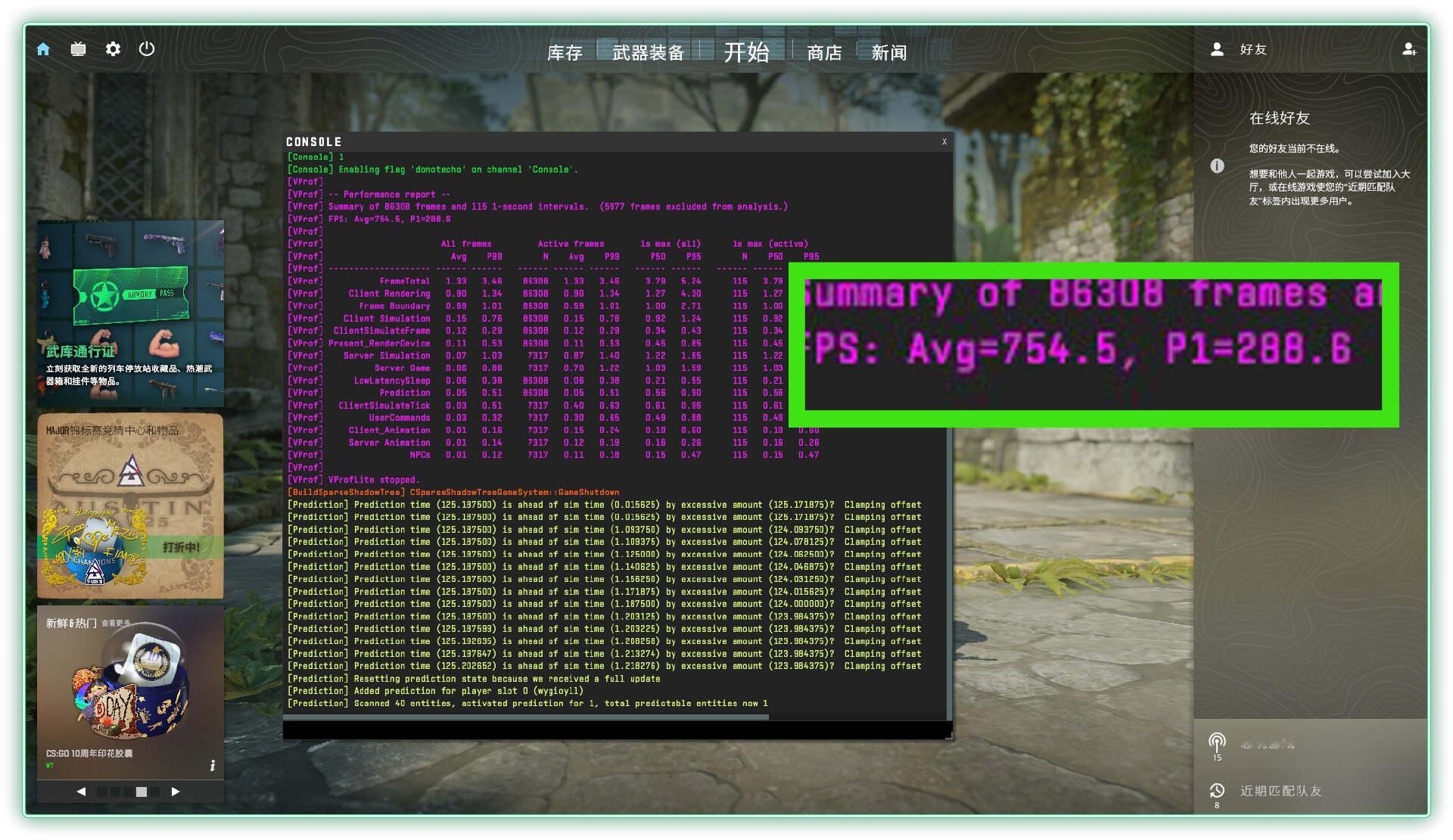Open the friends profile icon
Image resolution: width=1453 pixels, height=840 pixels.
click(1217, 49)
